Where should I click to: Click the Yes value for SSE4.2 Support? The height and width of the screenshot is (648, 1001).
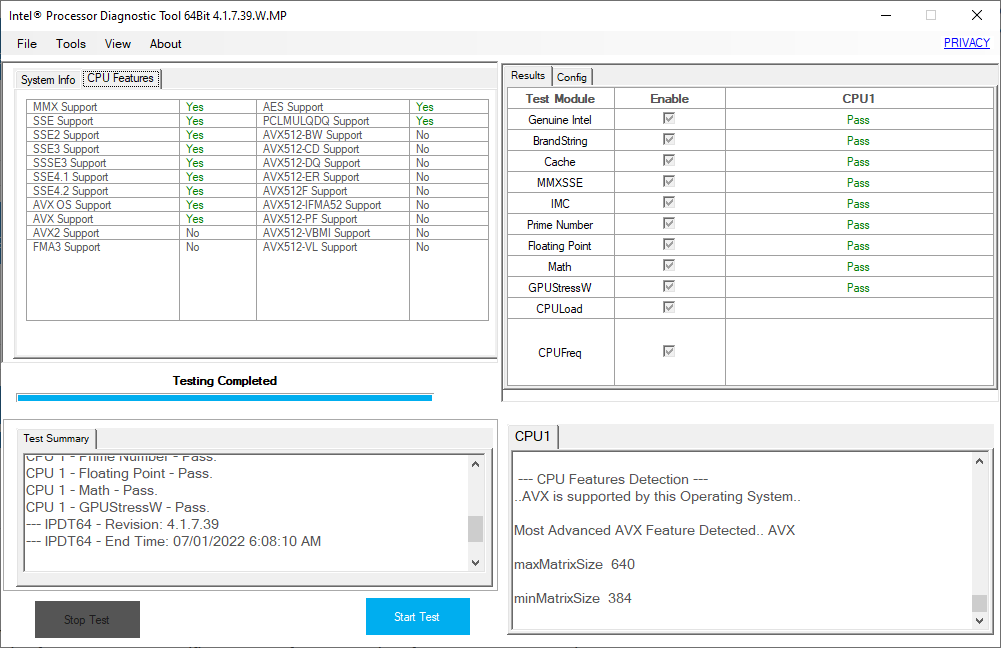[x=195, y=191]
